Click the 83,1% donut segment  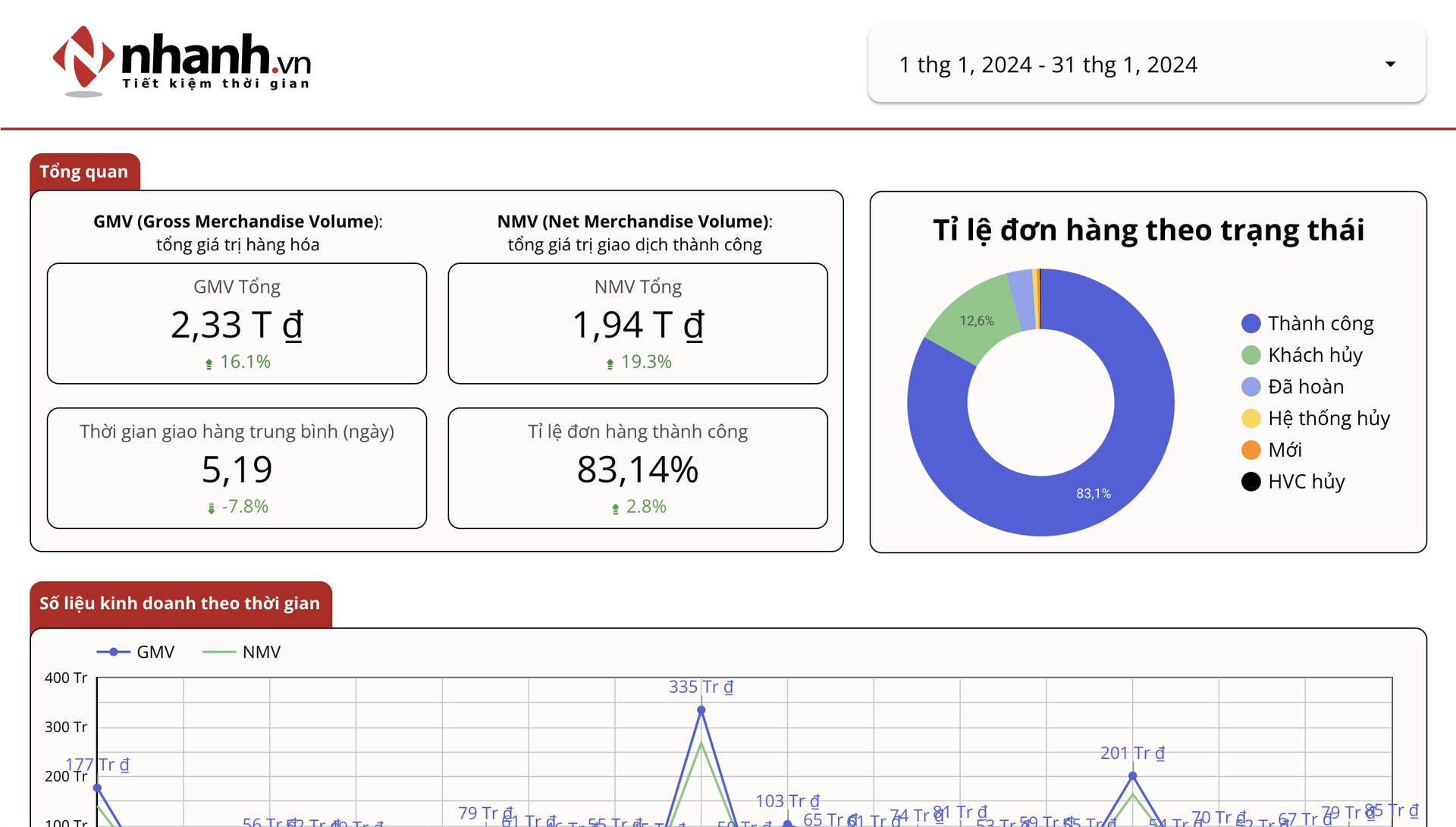coord(1094,493)
